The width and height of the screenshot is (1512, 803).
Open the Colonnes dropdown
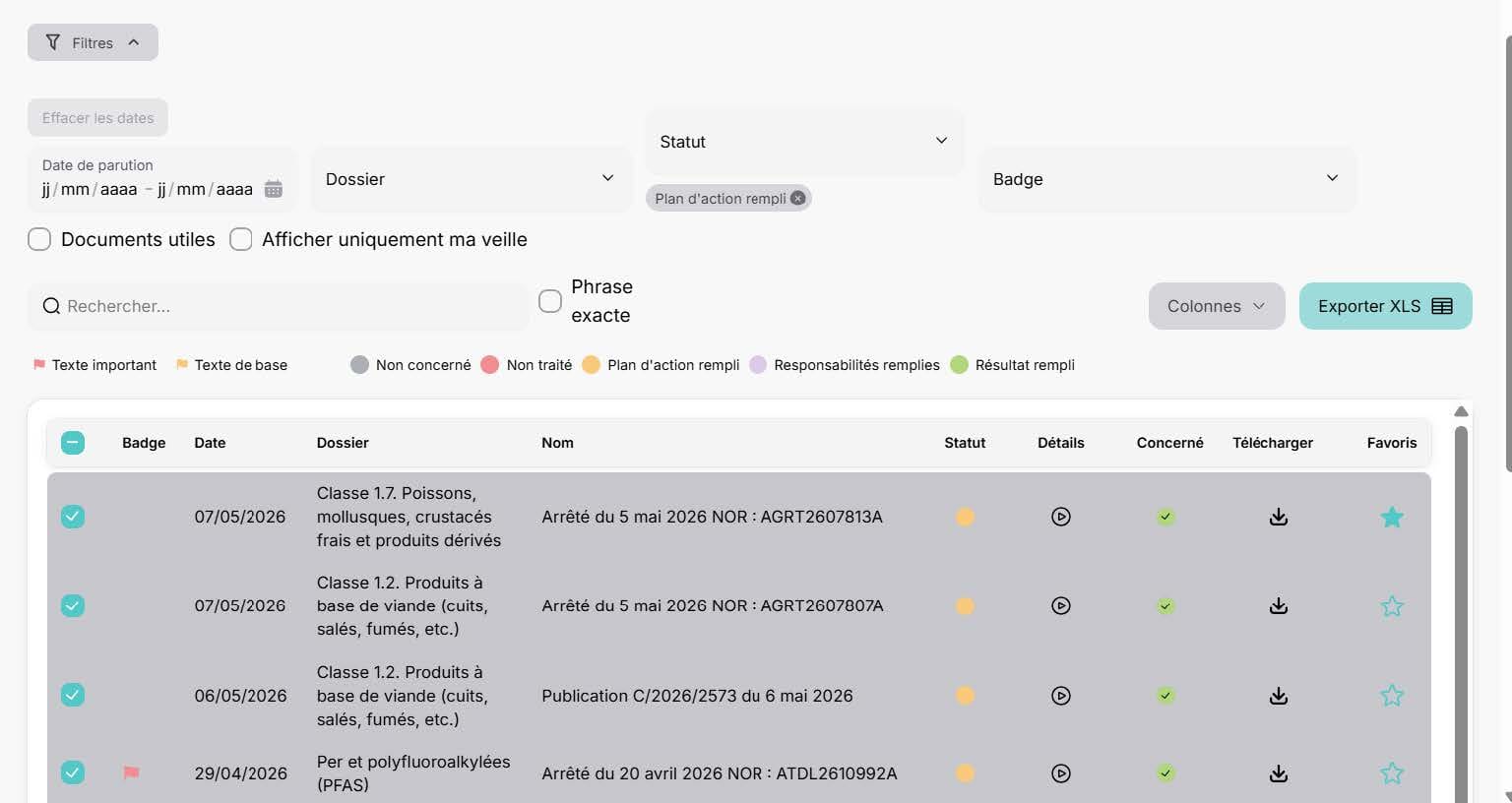pos(1217,306)
